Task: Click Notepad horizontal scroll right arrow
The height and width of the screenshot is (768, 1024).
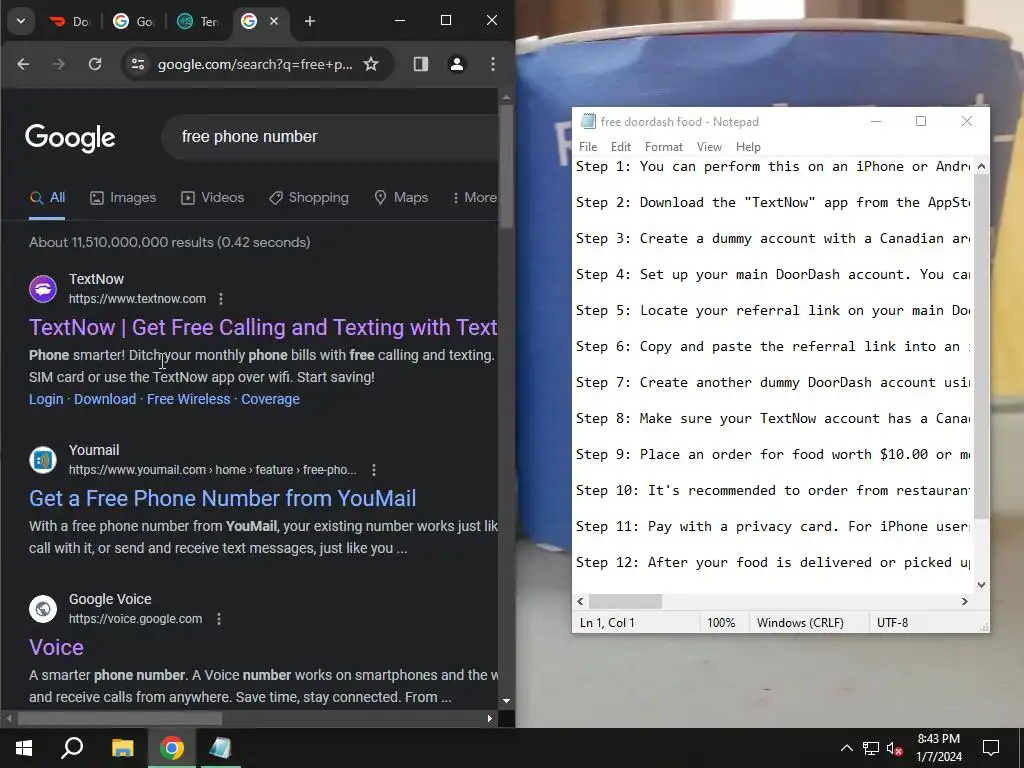Action: coord(965,601)
